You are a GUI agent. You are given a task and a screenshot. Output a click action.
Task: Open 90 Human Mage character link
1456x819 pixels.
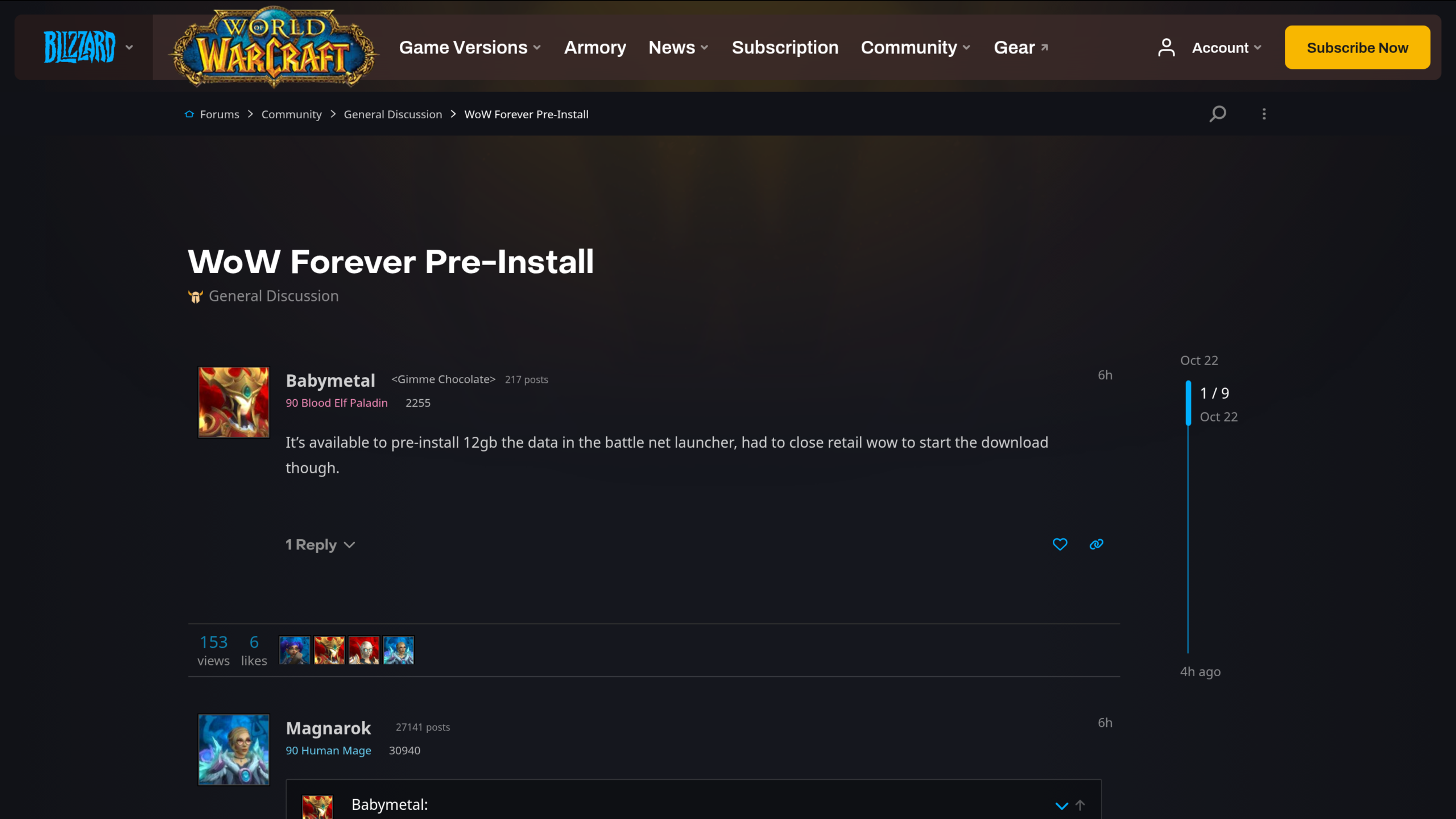[x=328, y=750]
